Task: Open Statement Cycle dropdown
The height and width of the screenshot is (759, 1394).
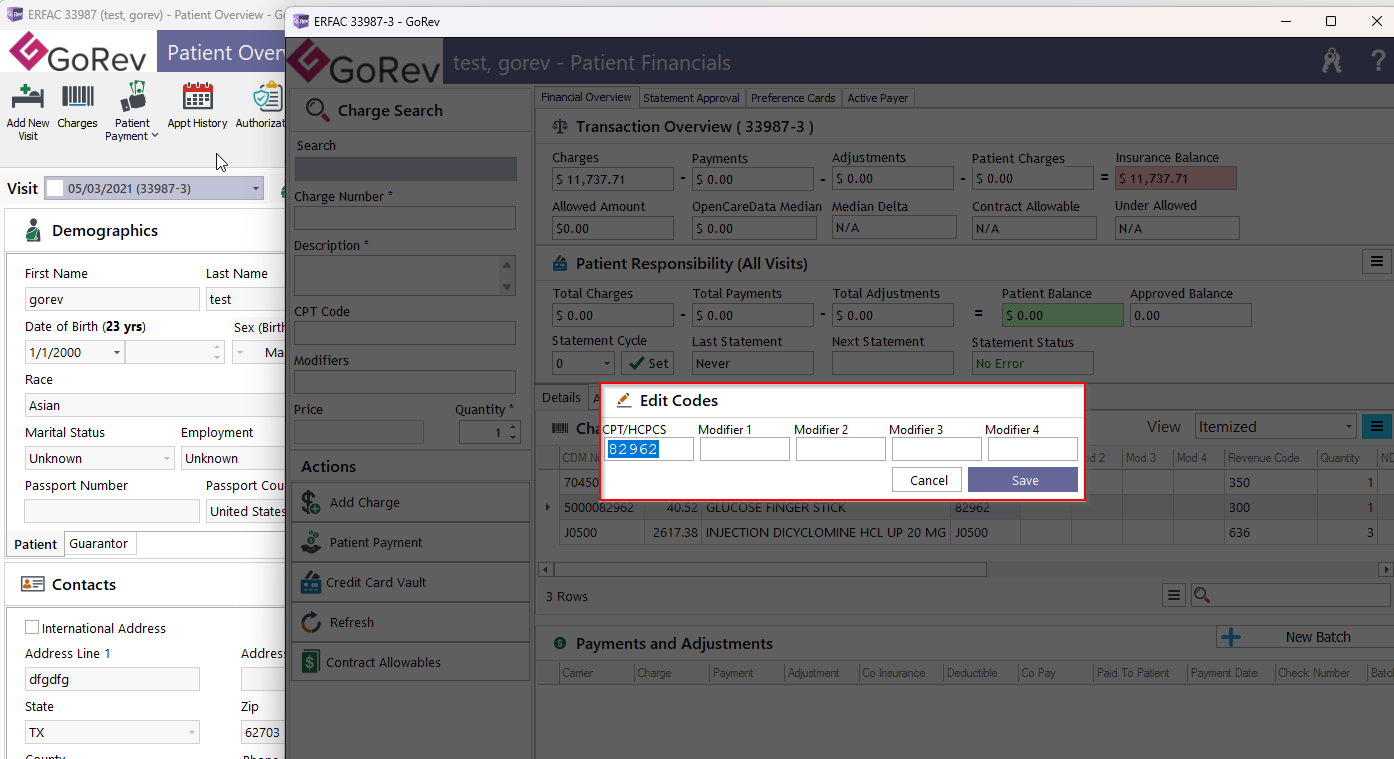Action: pos(606,364)
